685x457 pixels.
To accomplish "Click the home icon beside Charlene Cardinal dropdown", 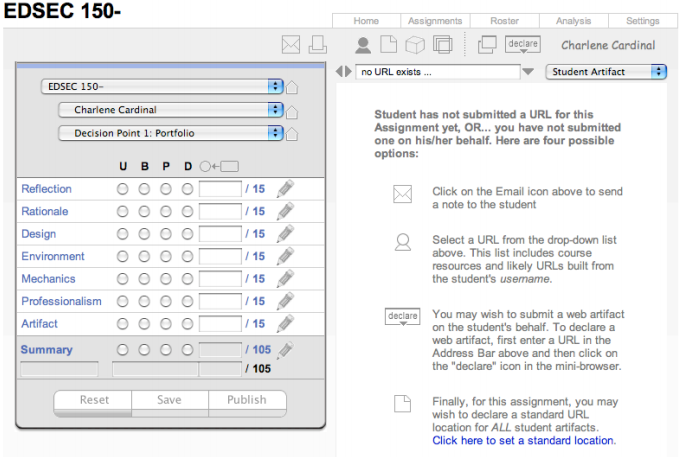I will coord(293,110).
